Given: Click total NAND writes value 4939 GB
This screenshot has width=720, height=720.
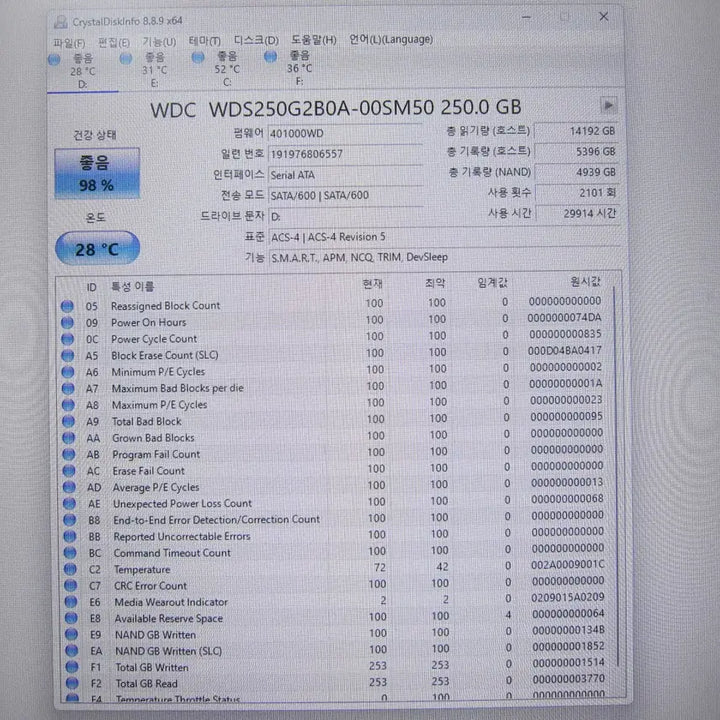Looking at the screenshot, I should click(x=577, y=172).
